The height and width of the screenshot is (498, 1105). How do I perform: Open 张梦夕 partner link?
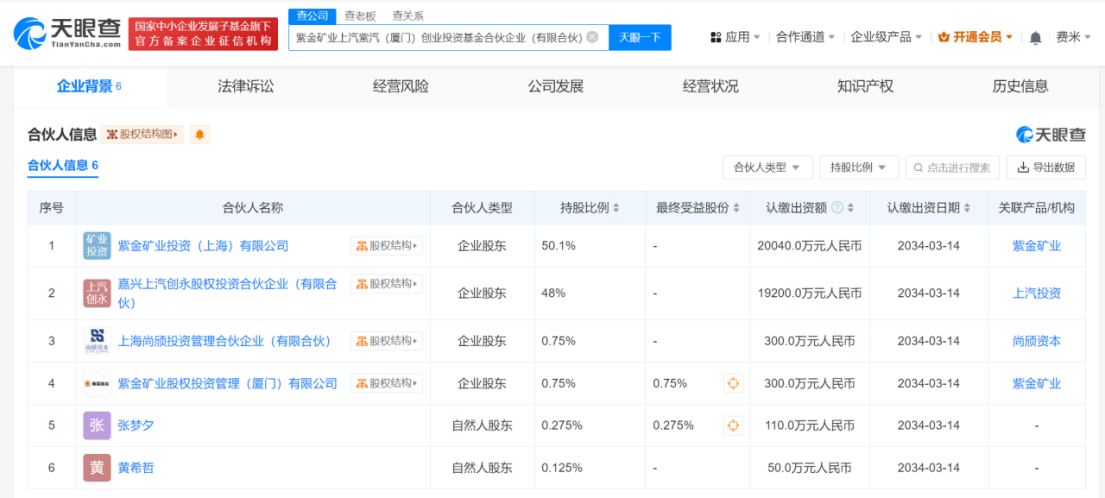coord(135,425)
